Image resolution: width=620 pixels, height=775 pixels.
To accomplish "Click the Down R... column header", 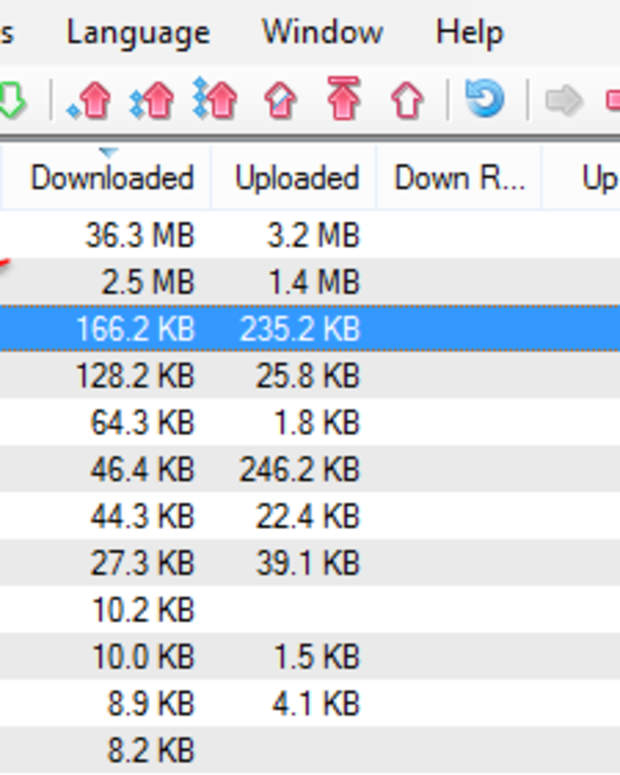I will [x=459, y=178].
